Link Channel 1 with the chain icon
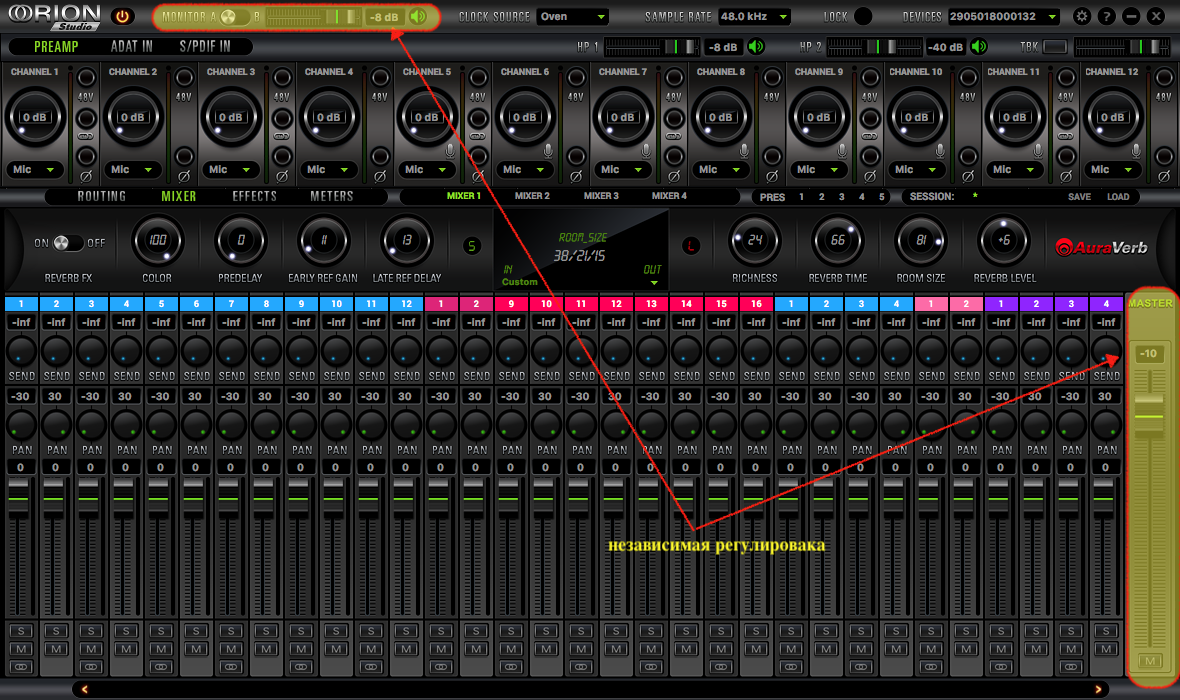1180x700 pixels. pyautogui.click(x=86, y=136)
